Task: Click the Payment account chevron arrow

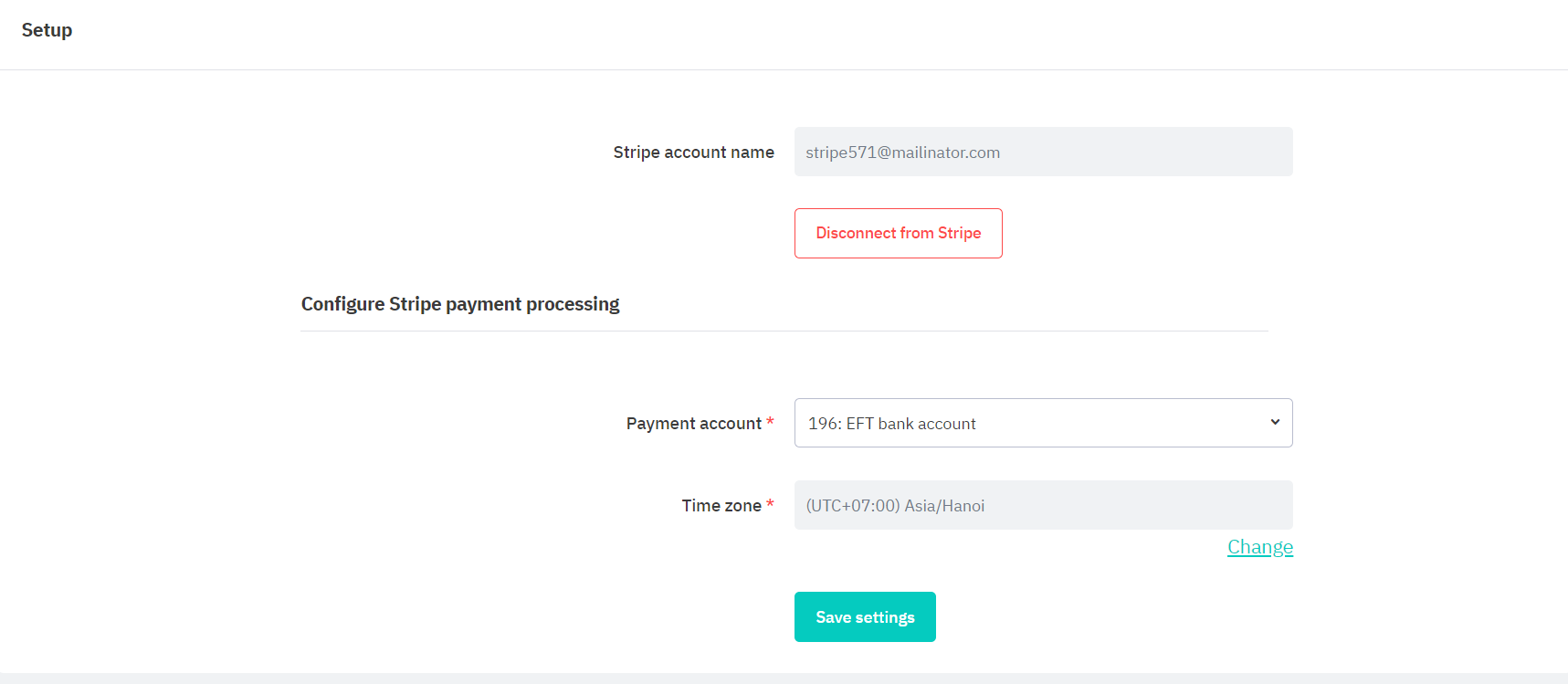Action: coord(1275,422)
